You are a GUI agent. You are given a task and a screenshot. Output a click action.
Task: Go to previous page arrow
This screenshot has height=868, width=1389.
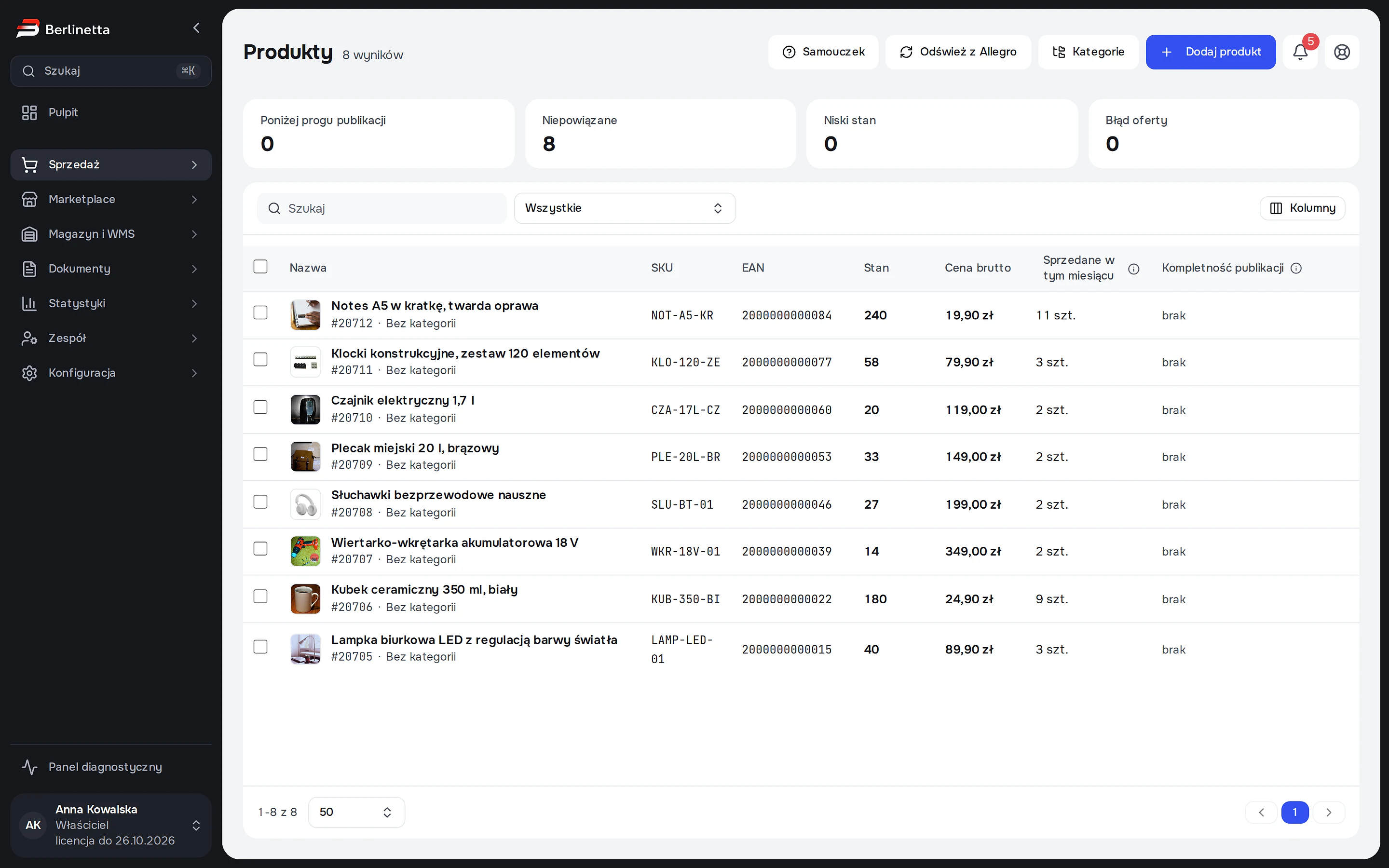point(1261,813)
